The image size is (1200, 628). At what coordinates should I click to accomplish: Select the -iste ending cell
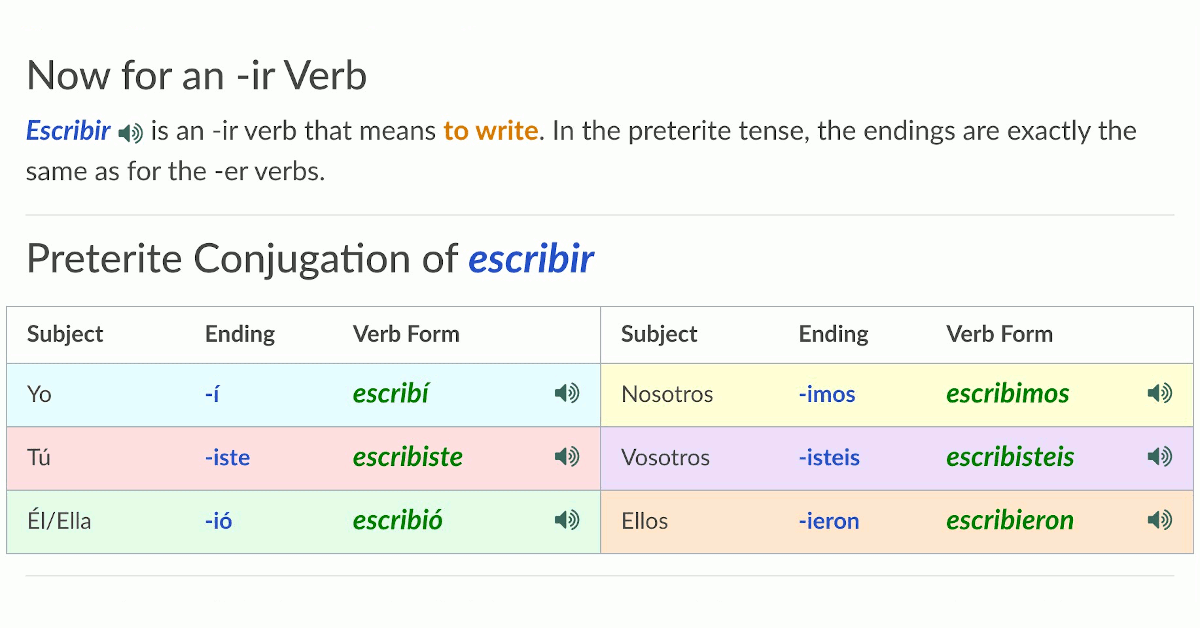coord(228,457)
